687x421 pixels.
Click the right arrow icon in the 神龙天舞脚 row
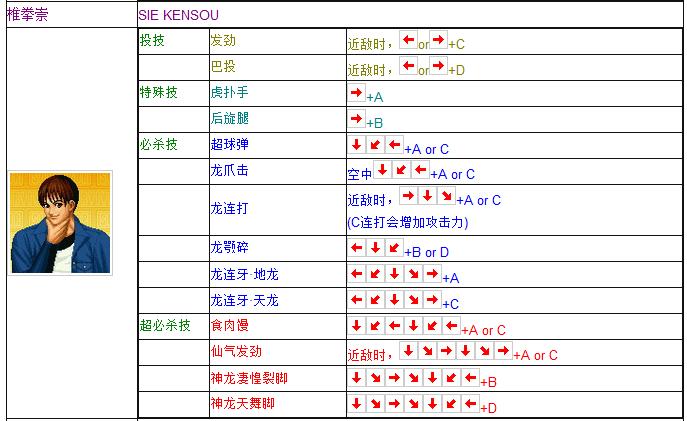tap(394, 403)
